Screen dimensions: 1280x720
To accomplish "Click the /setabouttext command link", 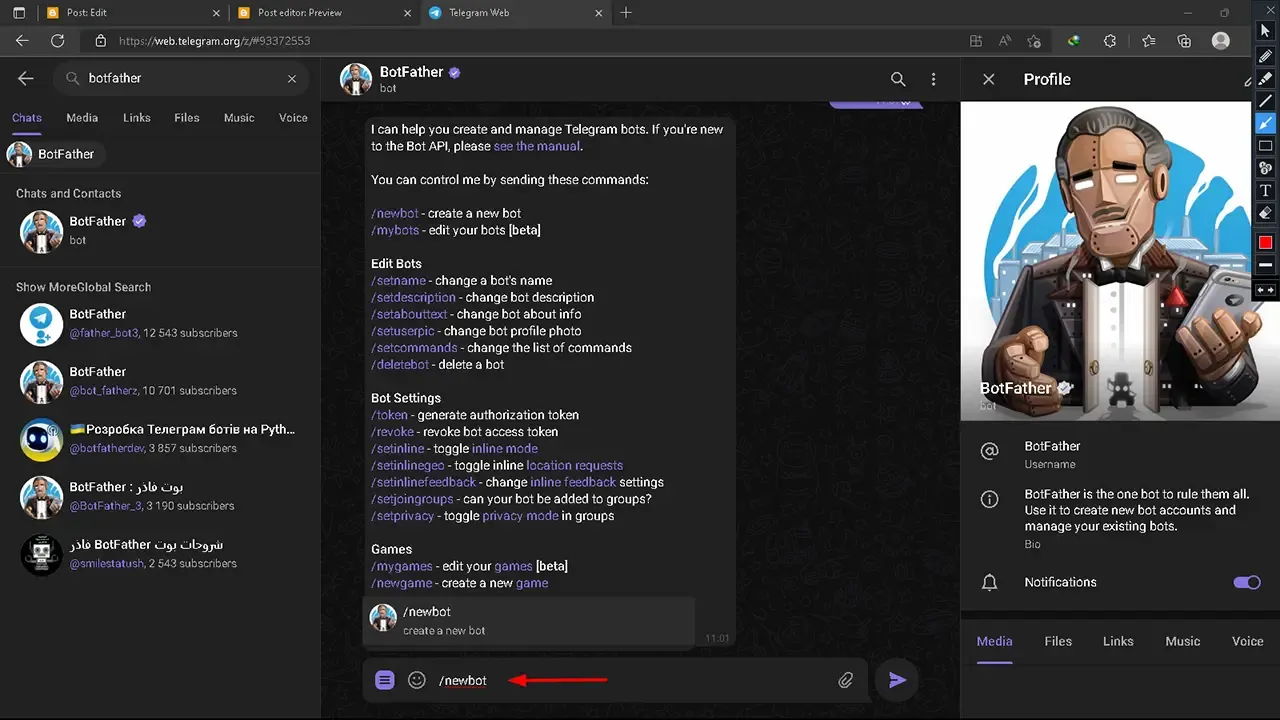I will point(409,314).
